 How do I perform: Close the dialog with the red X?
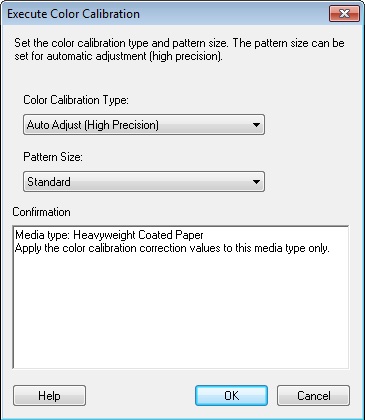[344, 14]
